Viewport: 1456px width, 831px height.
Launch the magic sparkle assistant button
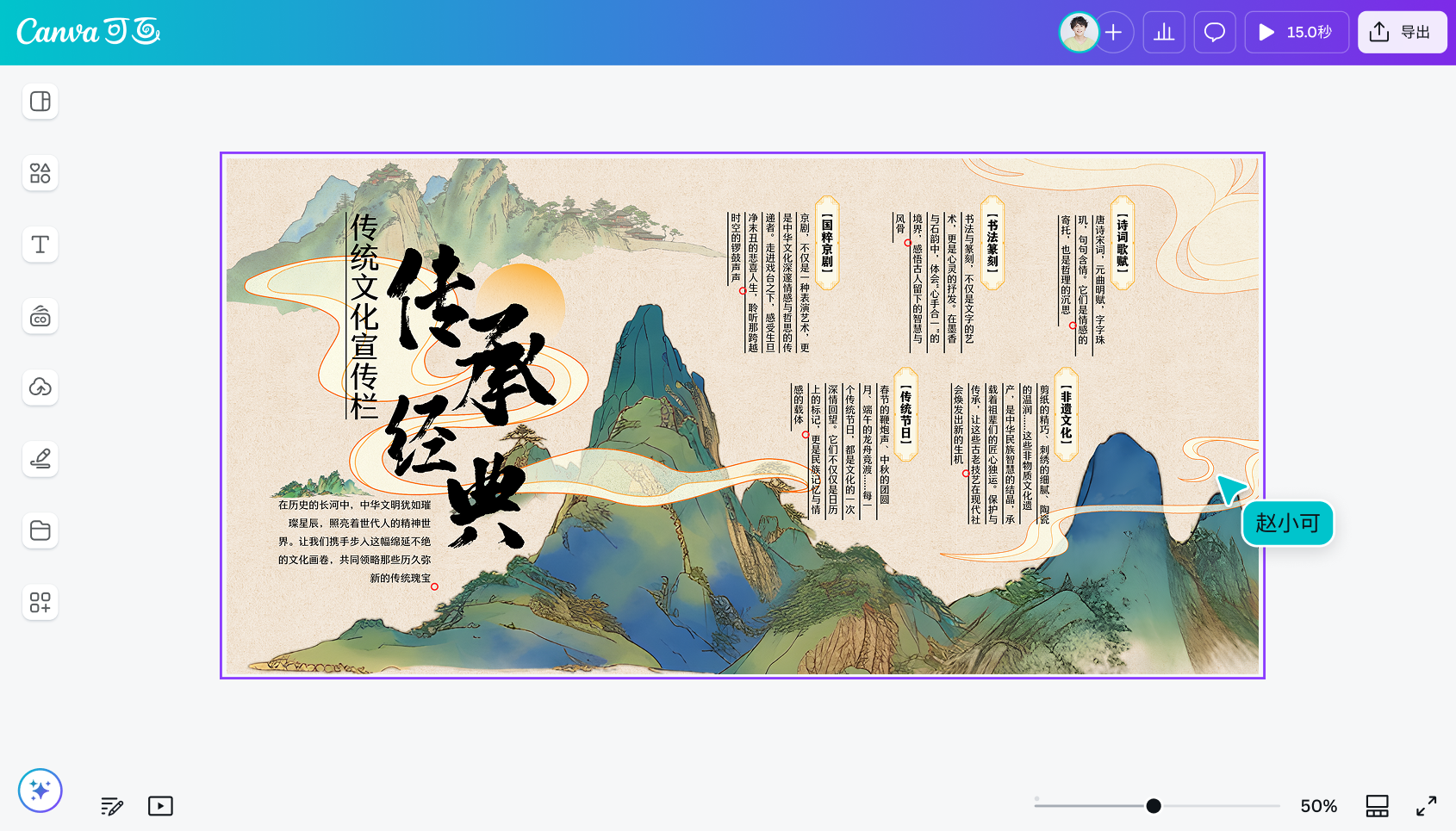point(40,791)
